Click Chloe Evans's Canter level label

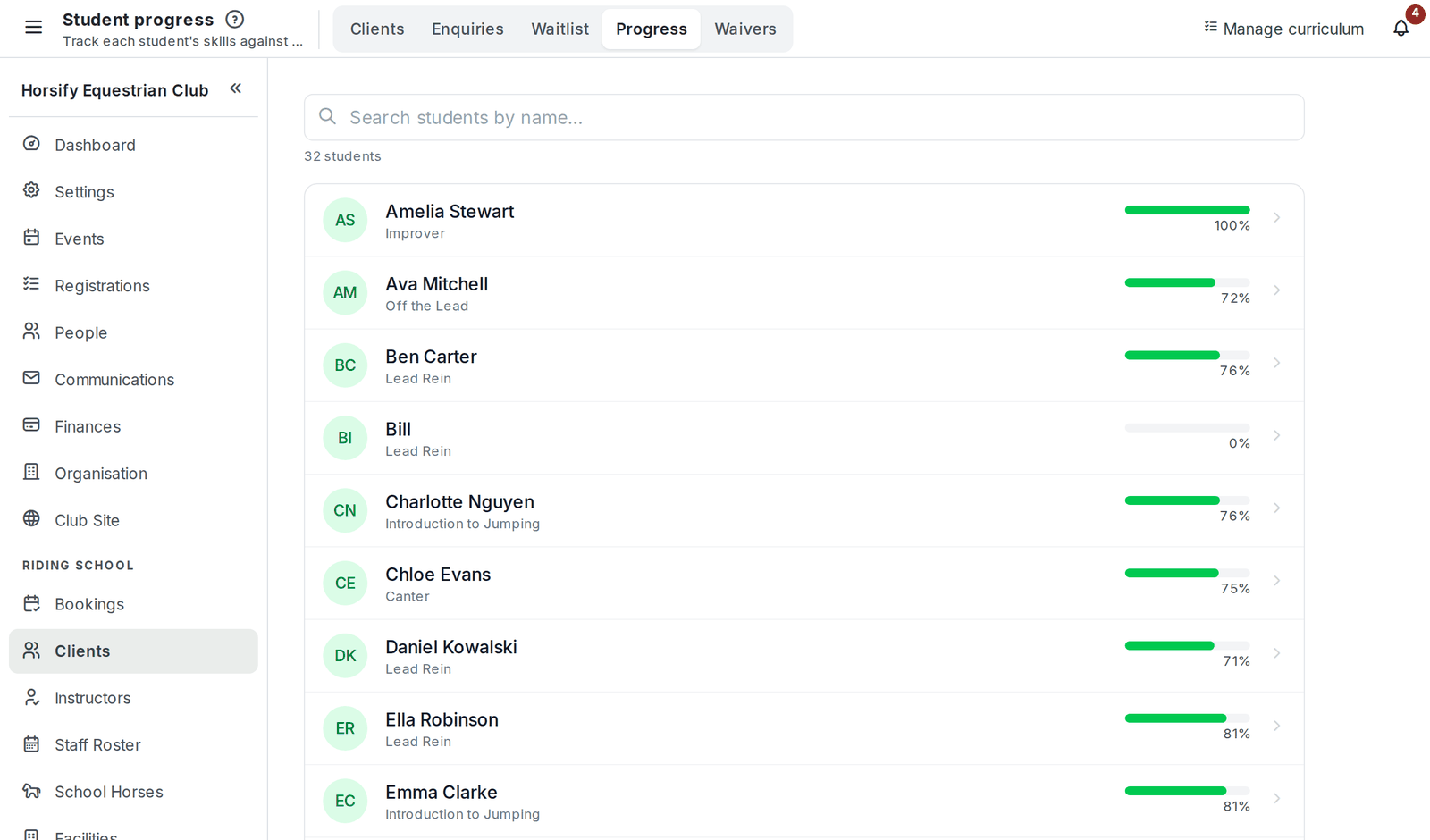coord(408,596)
